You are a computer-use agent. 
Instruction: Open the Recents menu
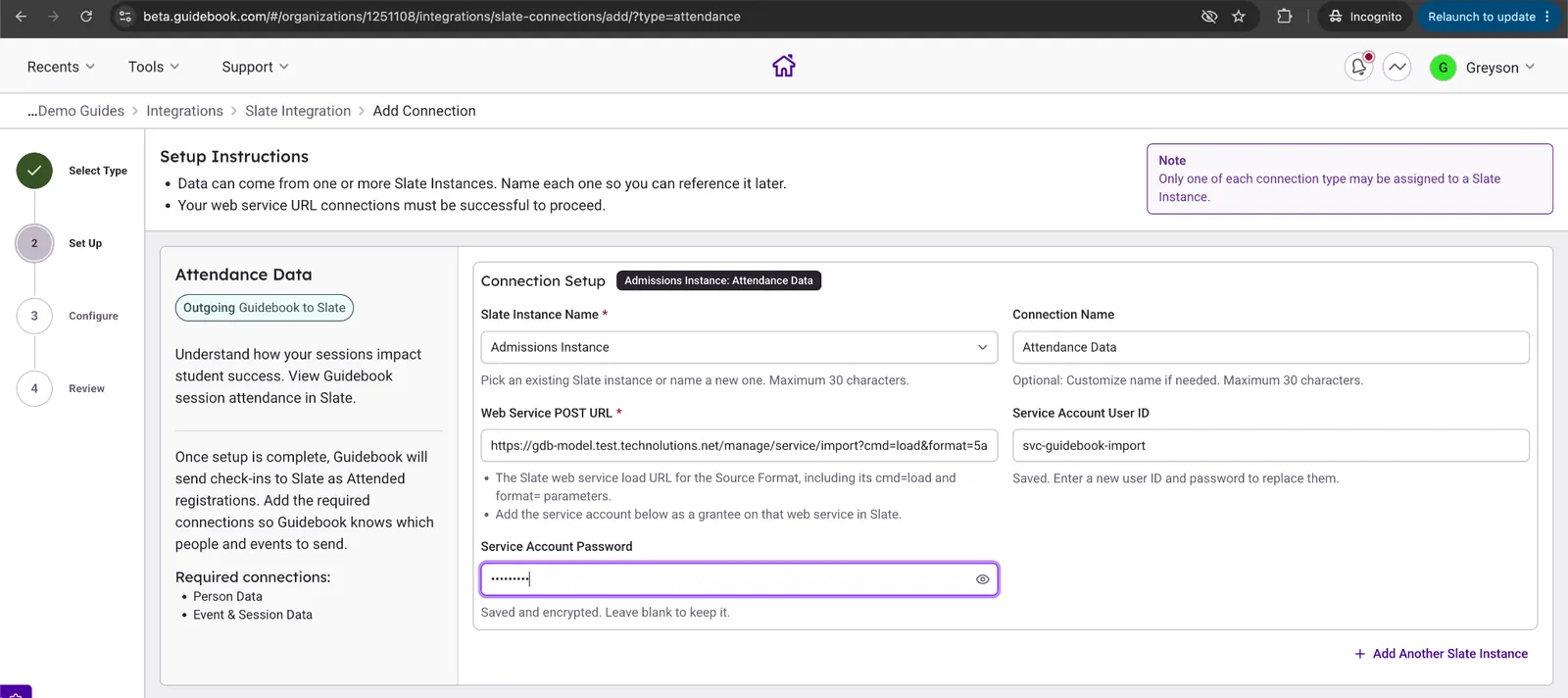[x=61, y=67]
